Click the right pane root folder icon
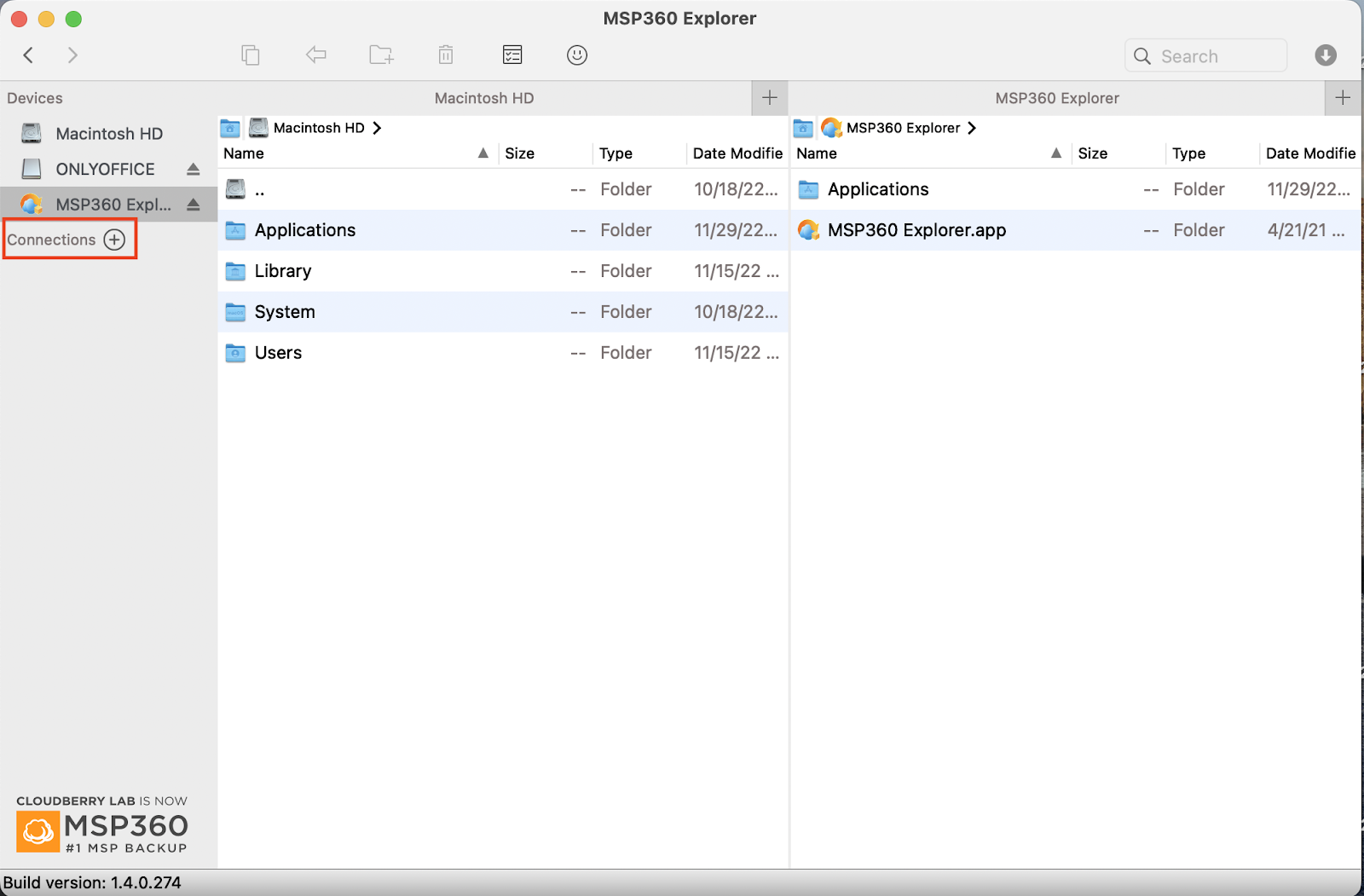The image size is (1364, 896). (803, 128)
